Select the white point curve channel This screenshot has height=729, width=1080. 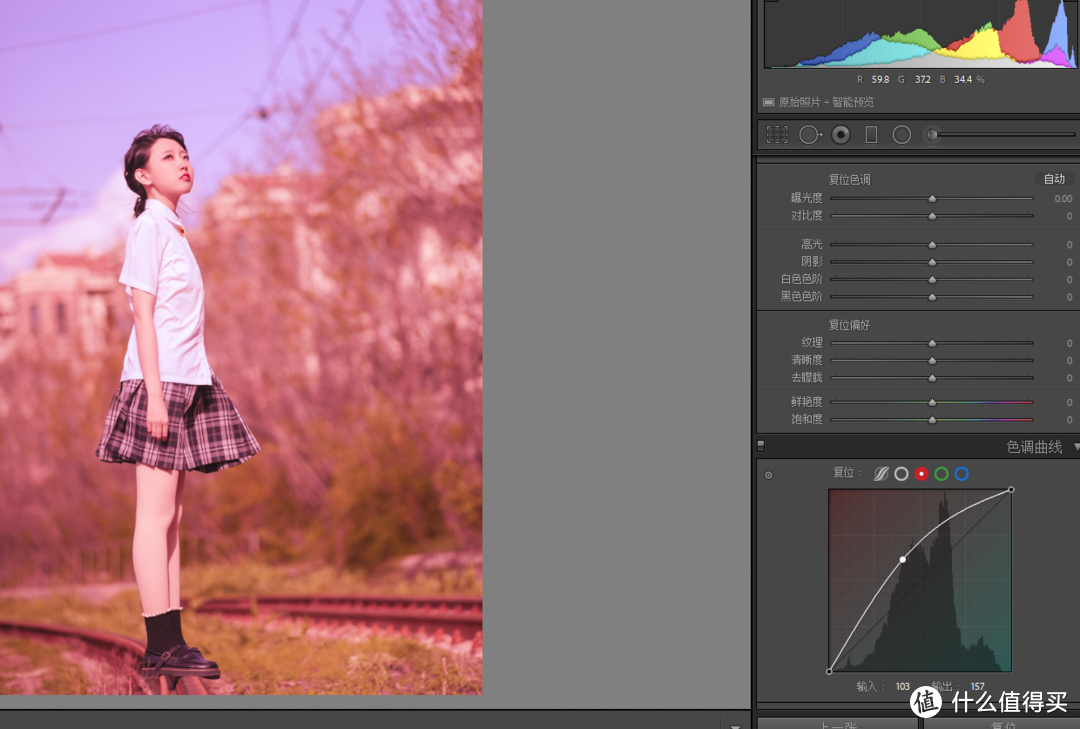click(x=901, y=474)
